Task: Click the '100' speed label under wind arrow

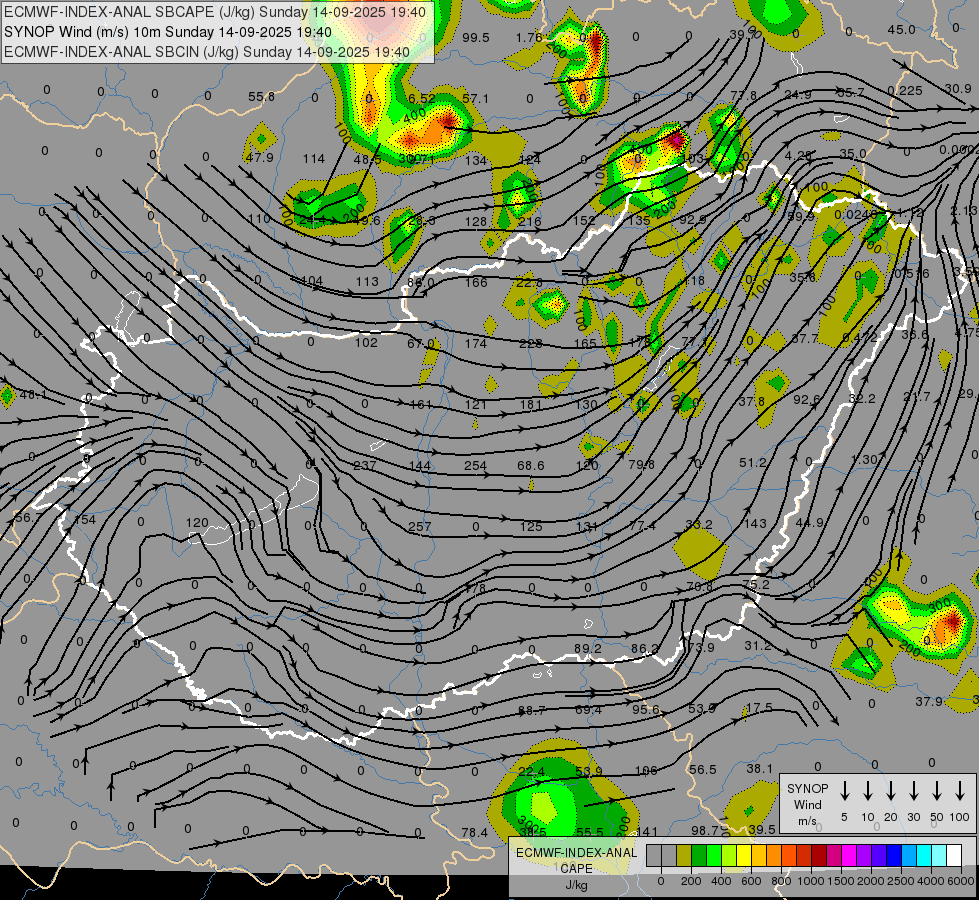Action: 960,817
